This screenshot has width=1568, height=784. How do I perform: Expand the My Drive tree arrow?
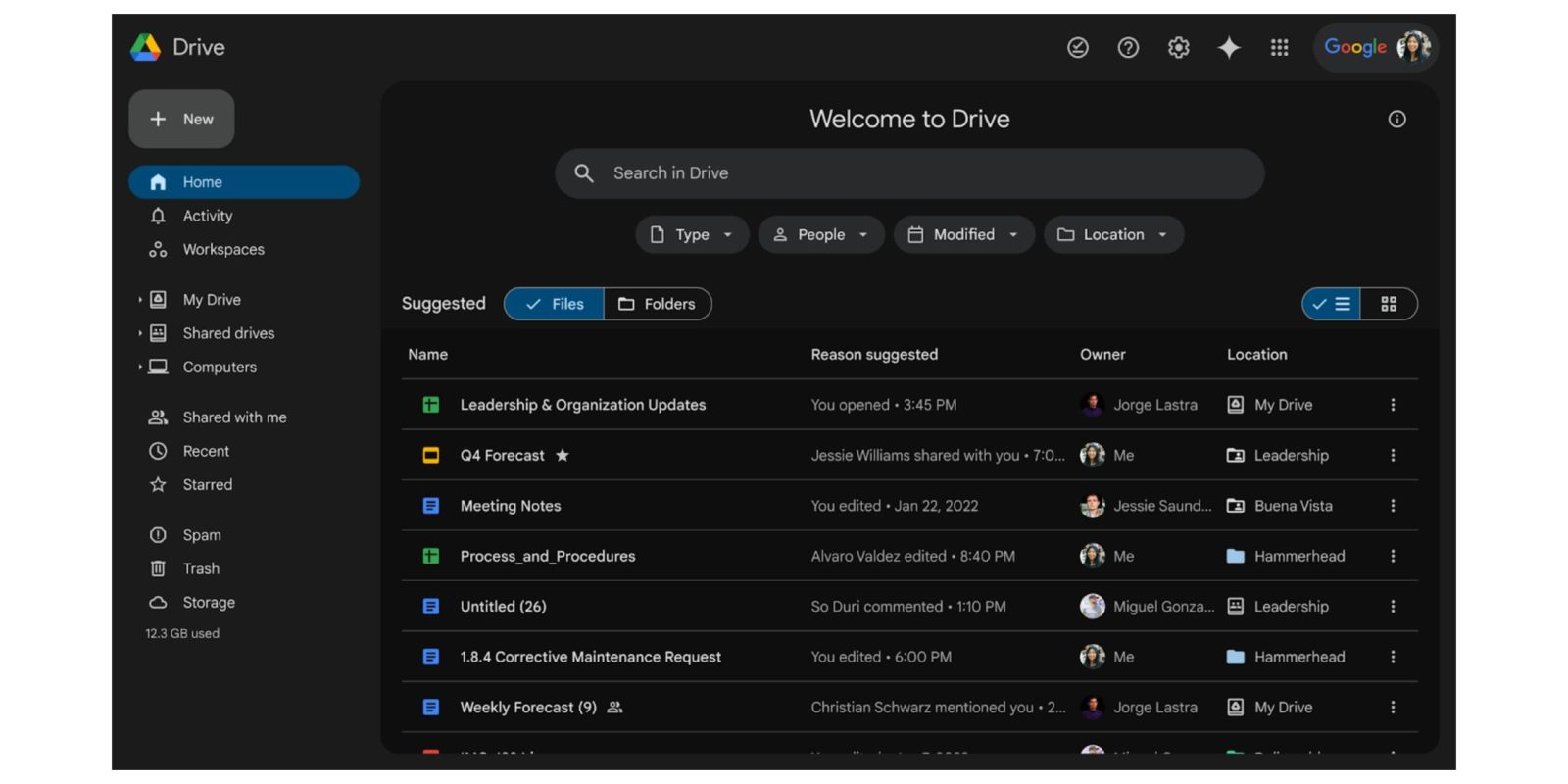point(140,300)
